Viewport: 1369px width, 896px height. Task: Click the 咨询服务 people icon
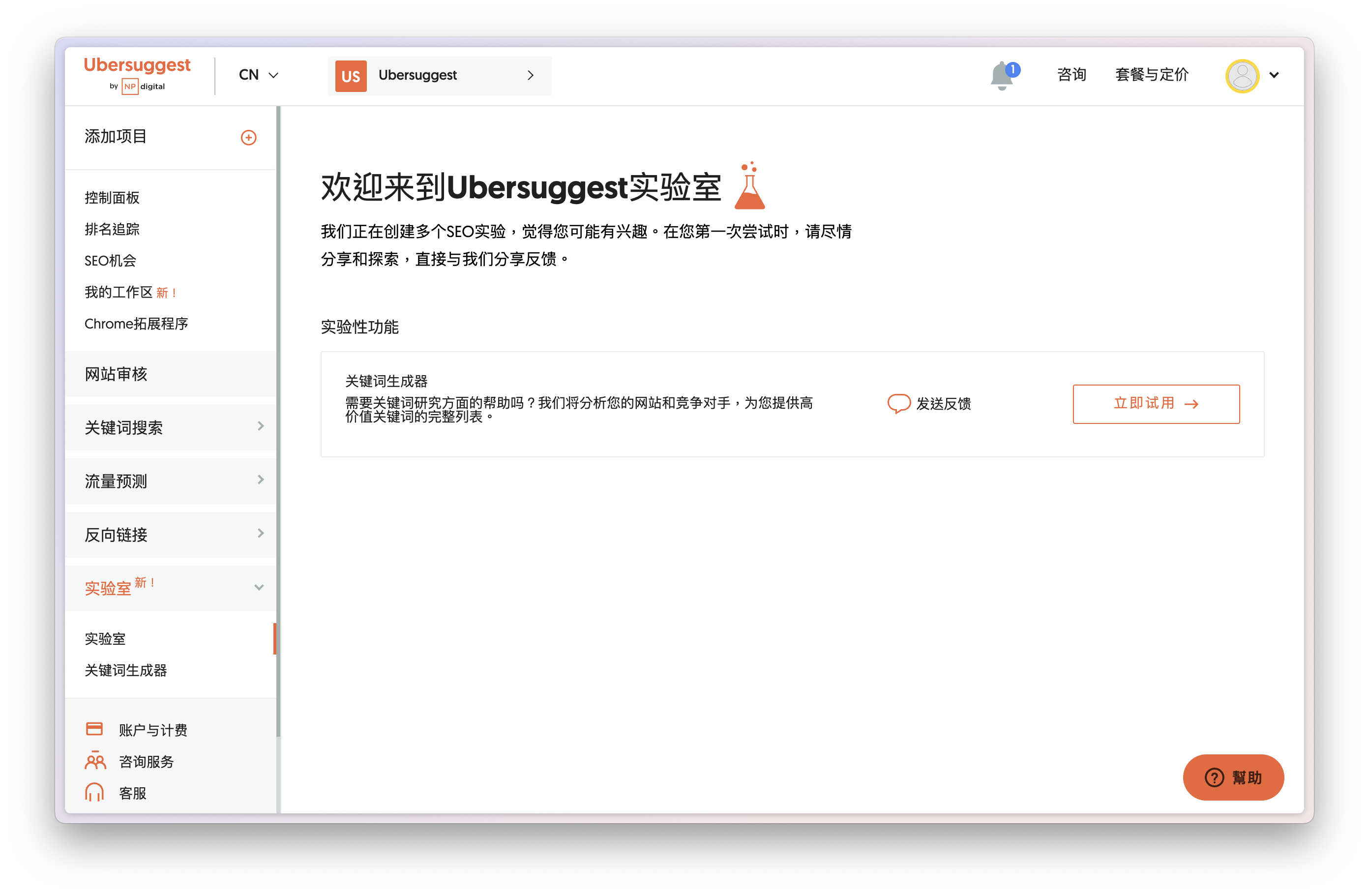pyautogui.click(x=95, y=760)
